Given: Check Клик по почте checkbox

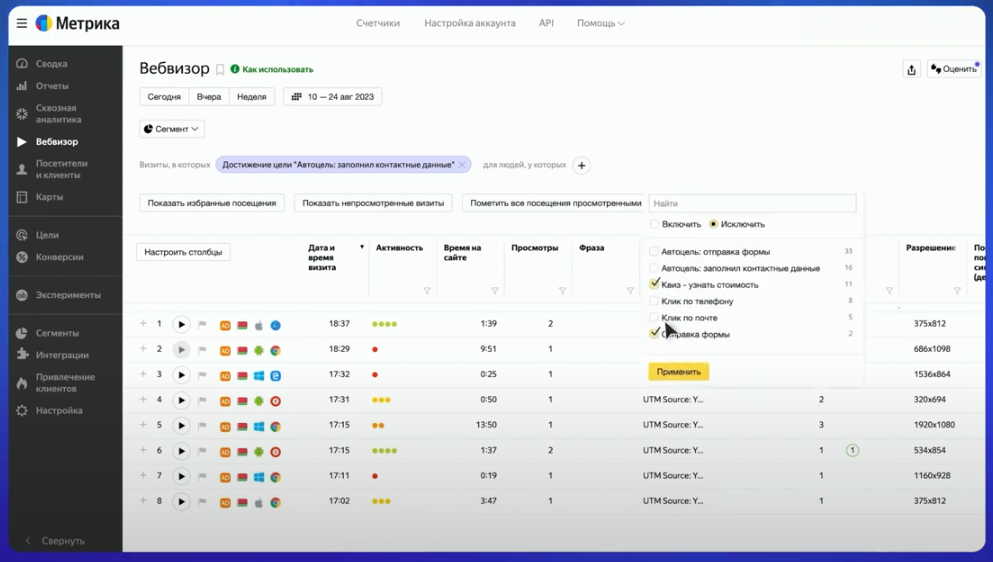Looking at the screenshot, I should click(x=654, y=317).
